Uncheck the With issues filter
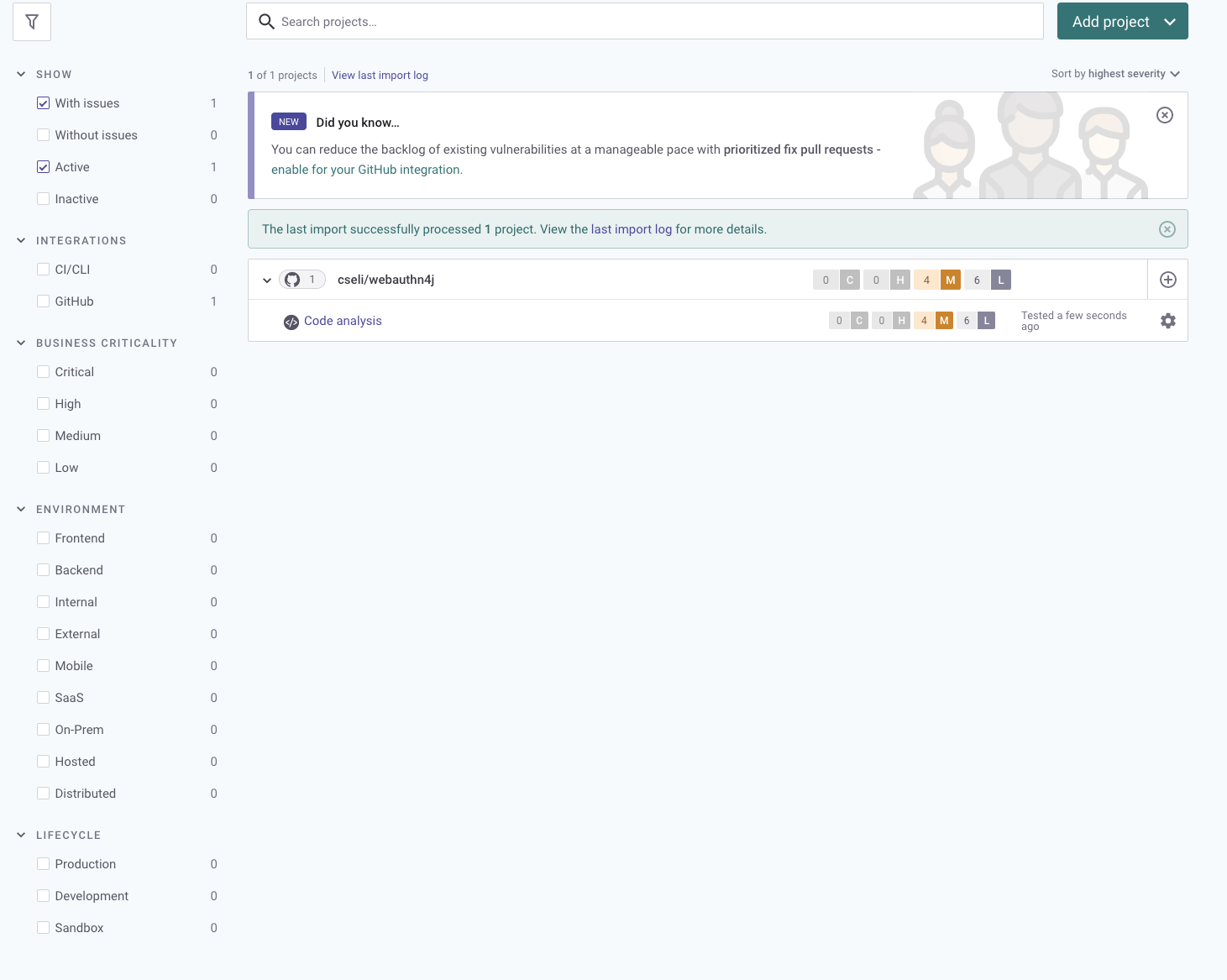The width and height of the screenshot is (1227, 980). [x=43, y=102]
